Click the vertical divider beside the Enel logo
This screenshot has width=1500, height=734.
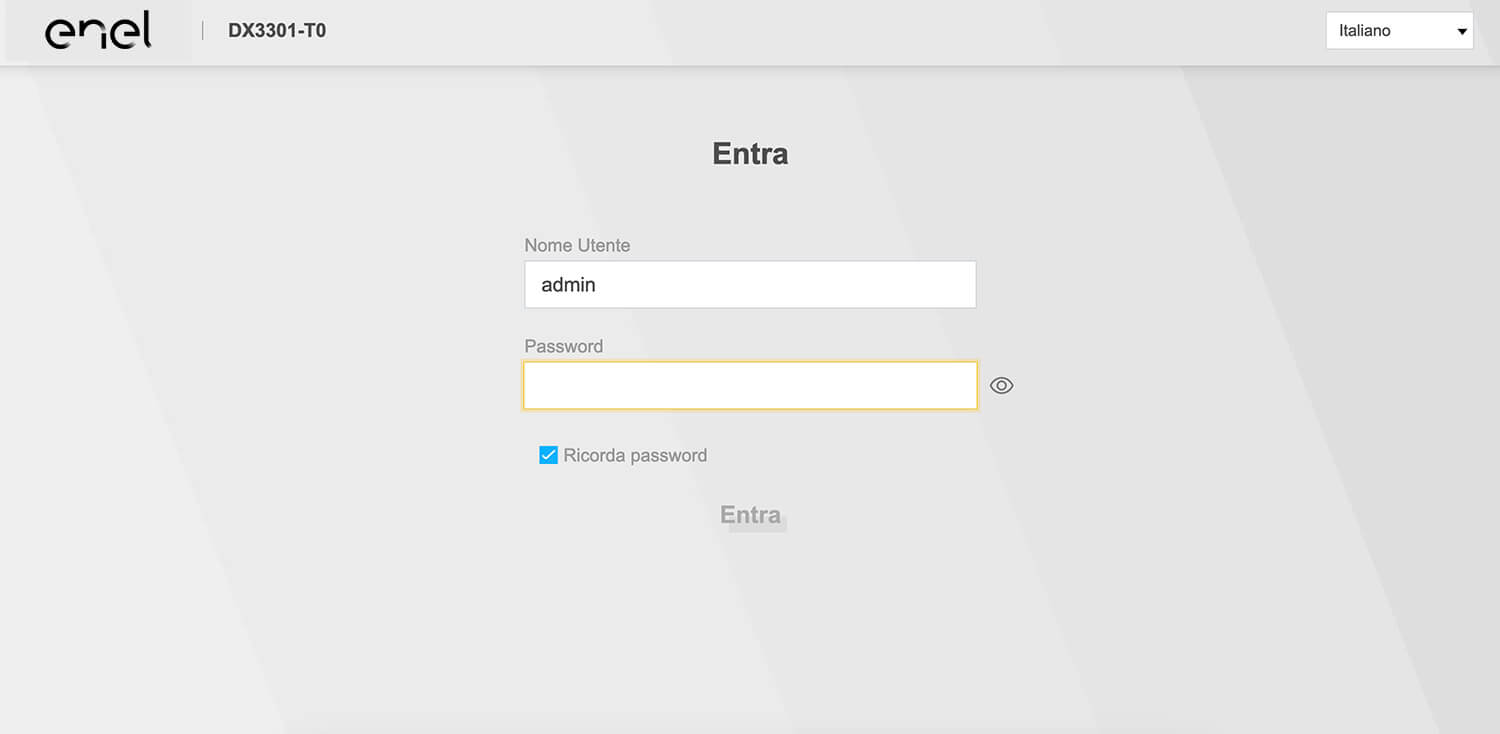coord(202,31)
